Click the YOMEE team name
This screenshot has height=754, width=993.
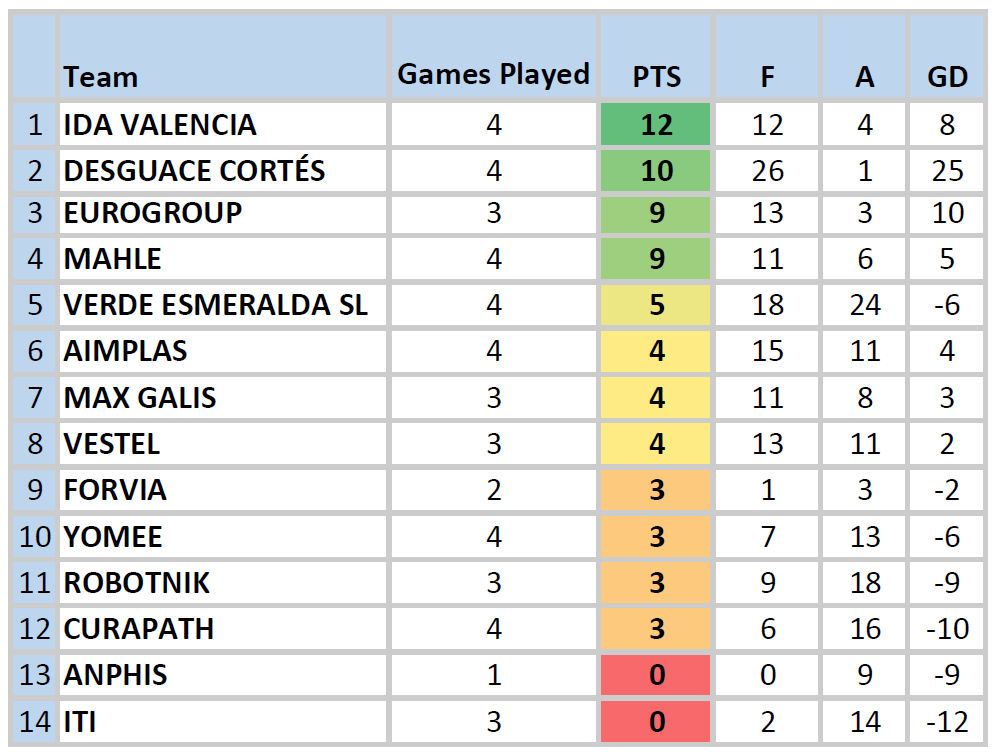[x=113, y=537]
